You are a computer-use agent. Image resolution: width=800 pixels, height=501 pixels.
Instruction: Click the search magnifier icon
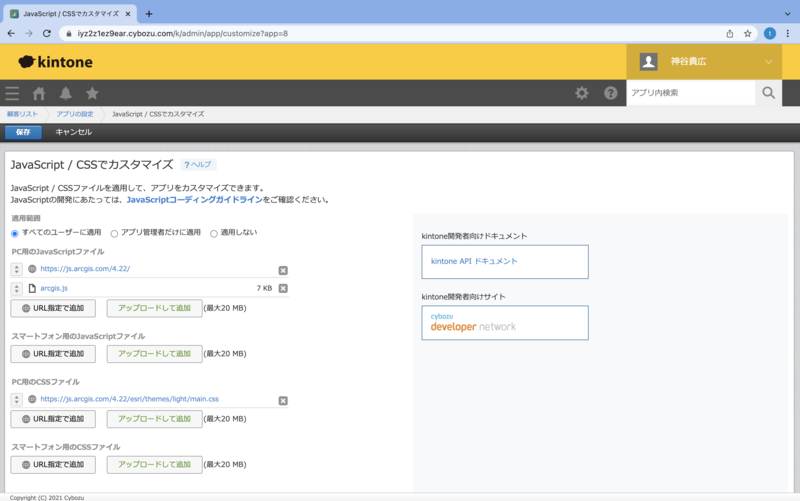[768, 93]
